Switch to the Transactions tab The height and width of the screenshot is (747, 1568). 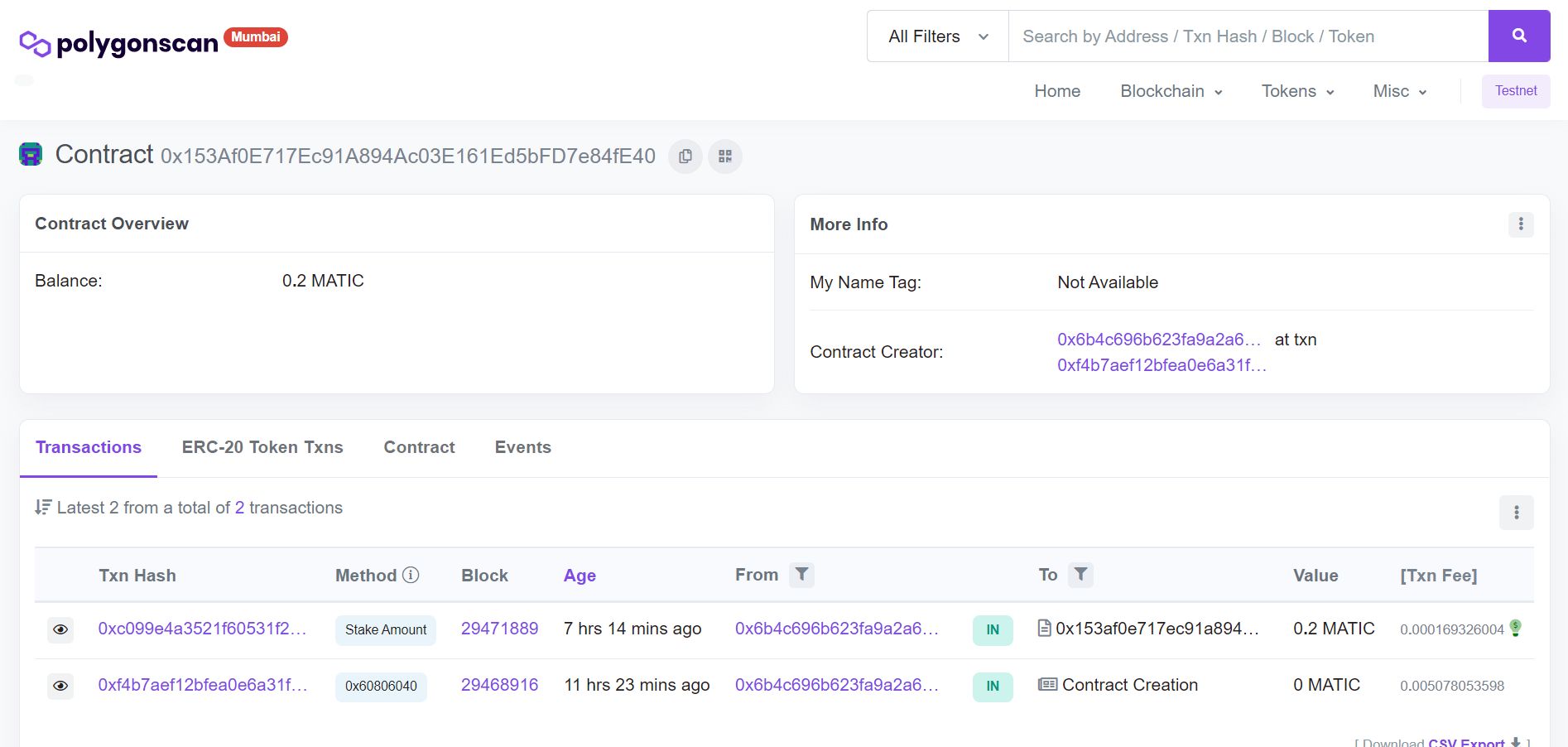(89, 447)
